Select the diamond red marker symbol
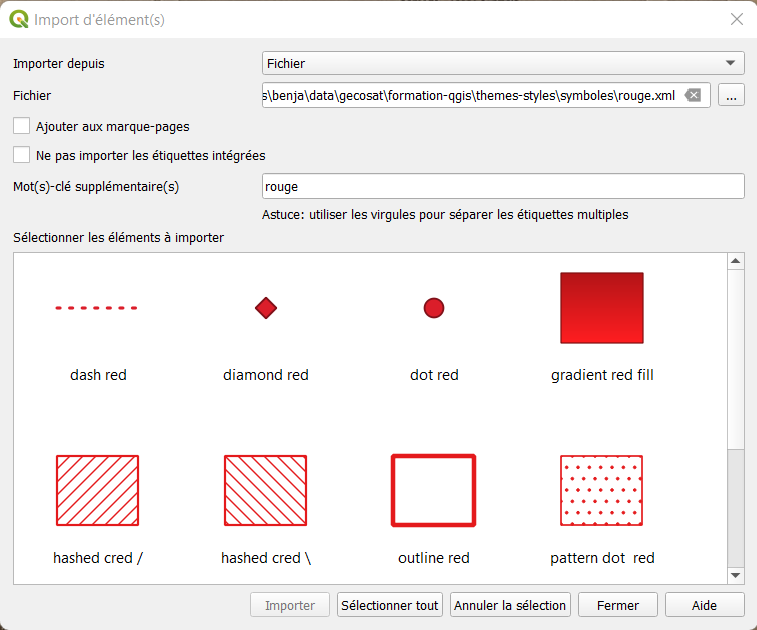The image size is (757, 630). [265, 309]
